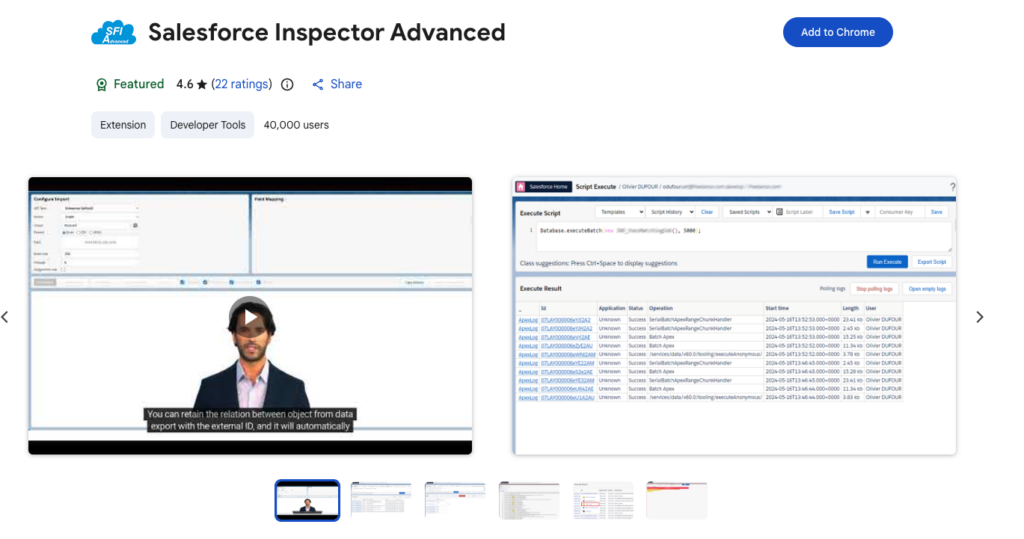
Task: Click the Script Execute screenshot image
Action: (735, 316)
